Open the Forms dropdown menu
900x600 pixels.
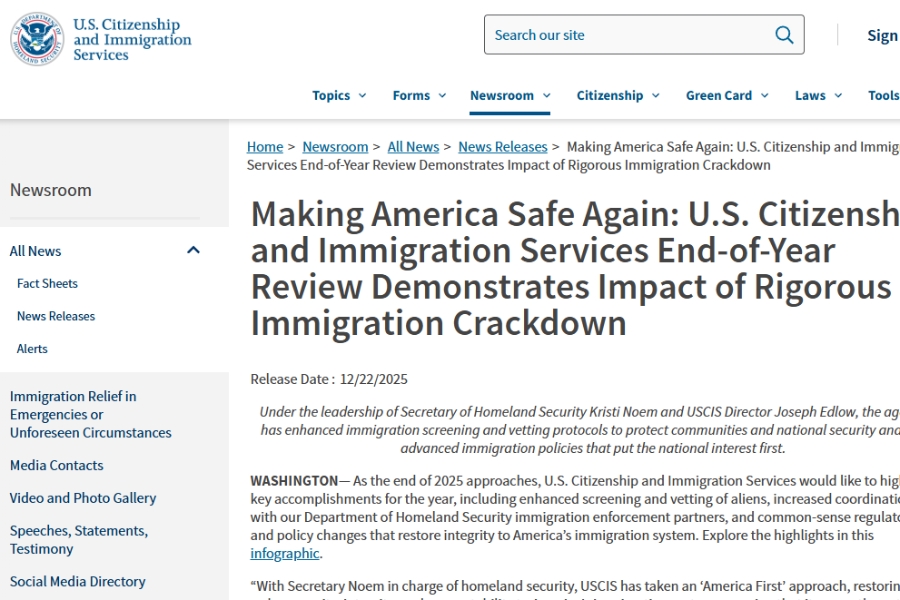tap(419, 96)
